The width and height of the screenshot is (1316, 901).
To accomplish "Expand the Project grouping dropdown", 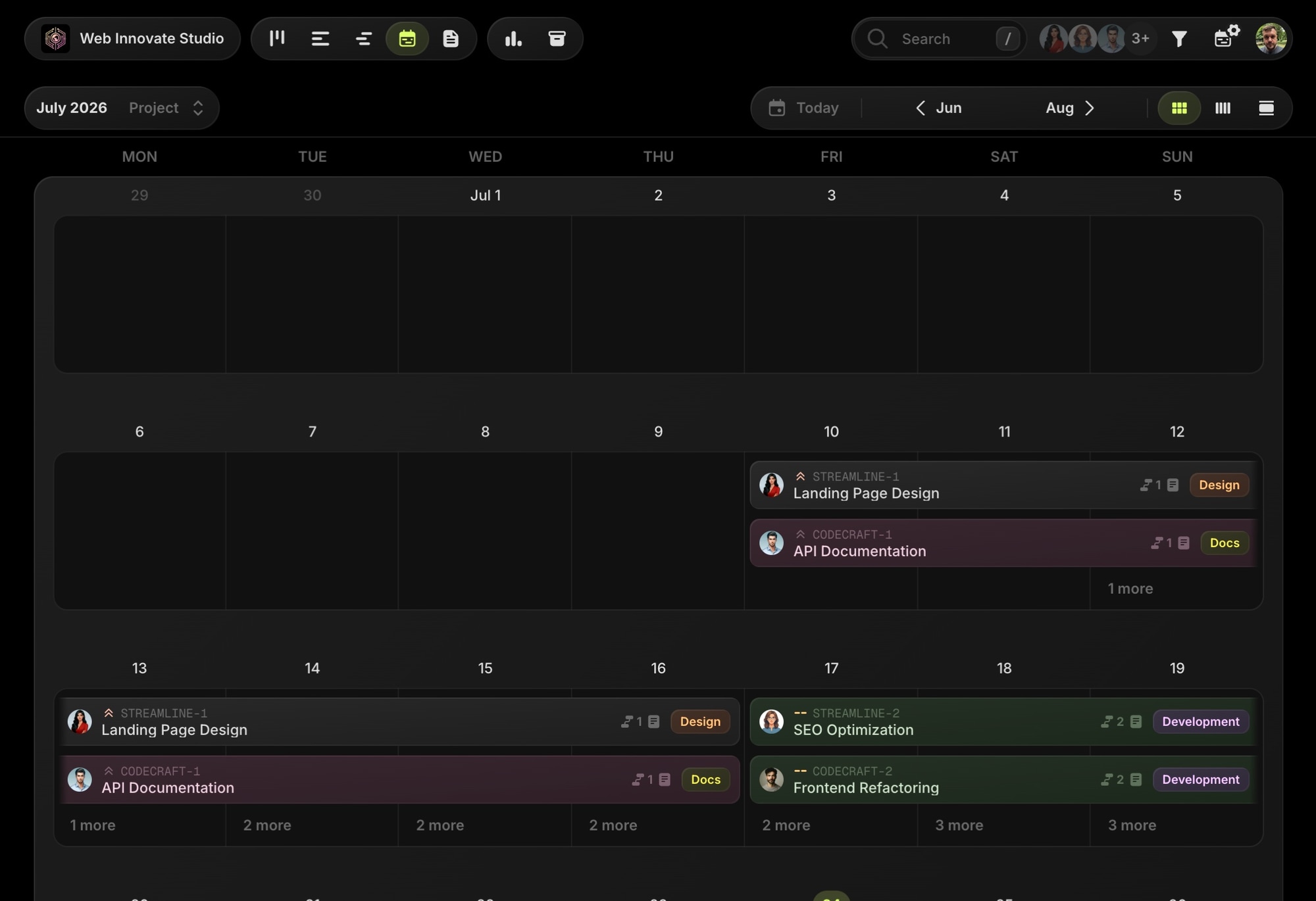I will [166, 108].
